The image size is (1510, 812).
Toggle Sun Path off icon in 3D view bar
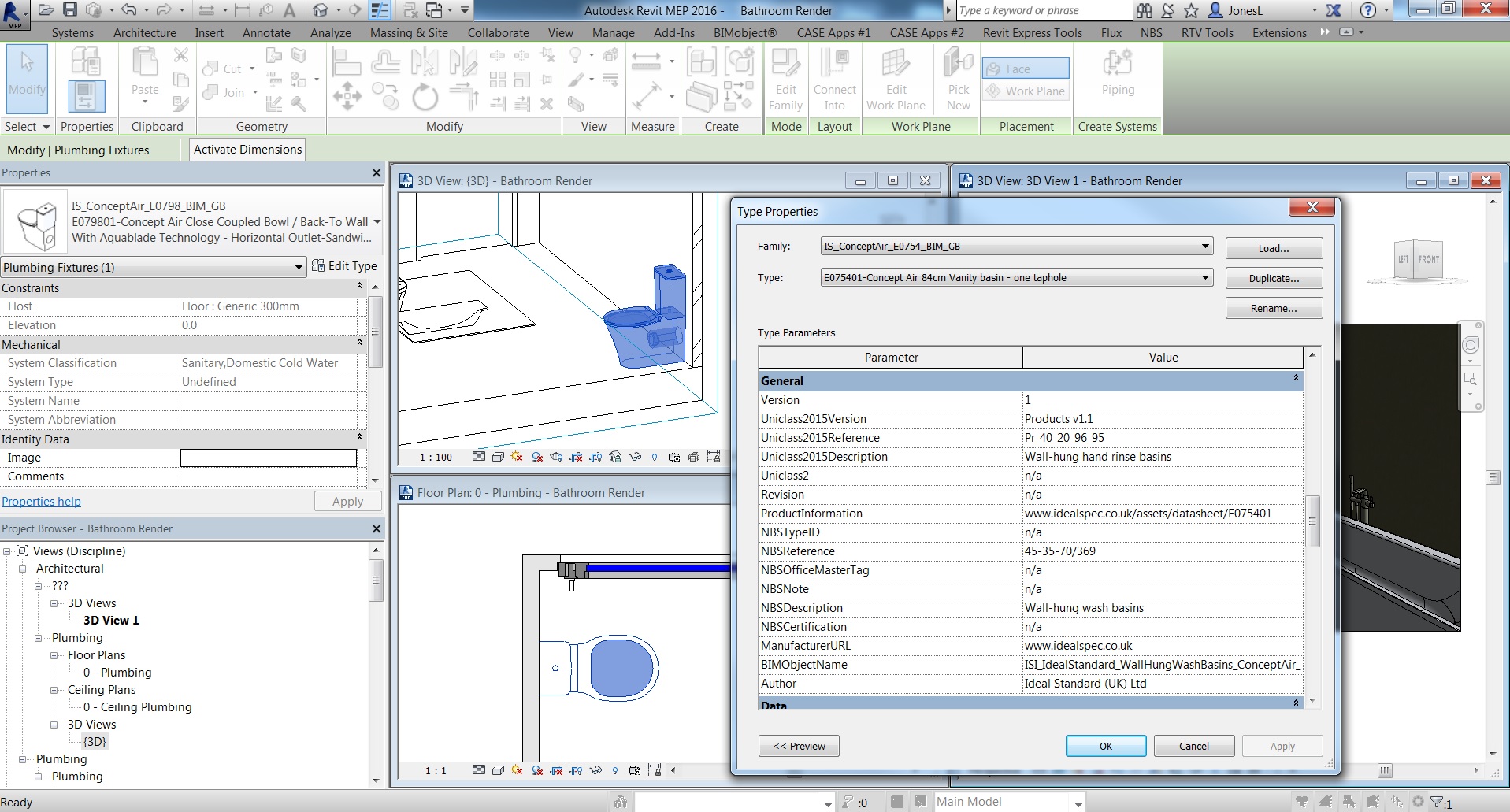tap(517, 457)
